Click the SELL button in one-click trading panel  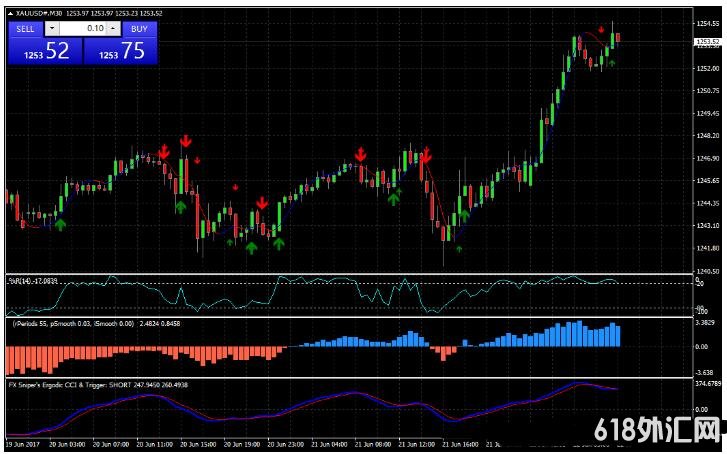(x=25, y=29)
